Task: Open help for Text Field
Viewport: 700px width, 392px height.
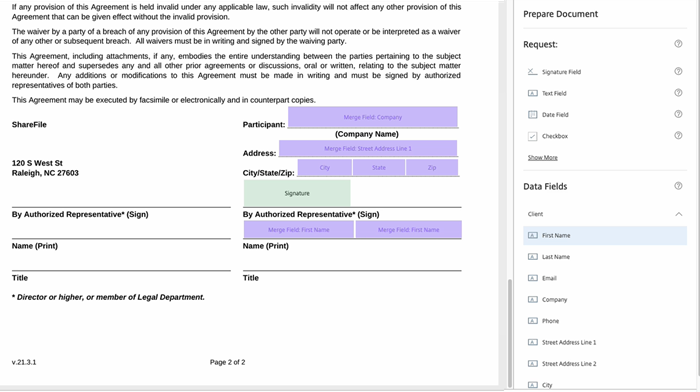Action: tap(678, 93)
